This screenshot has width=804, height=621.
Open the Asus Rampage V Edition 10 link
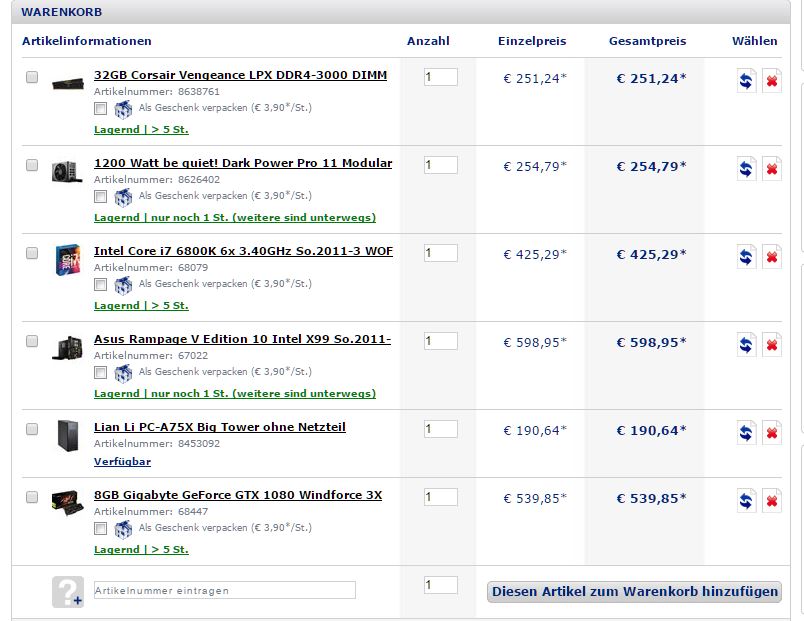coord(243,339)
